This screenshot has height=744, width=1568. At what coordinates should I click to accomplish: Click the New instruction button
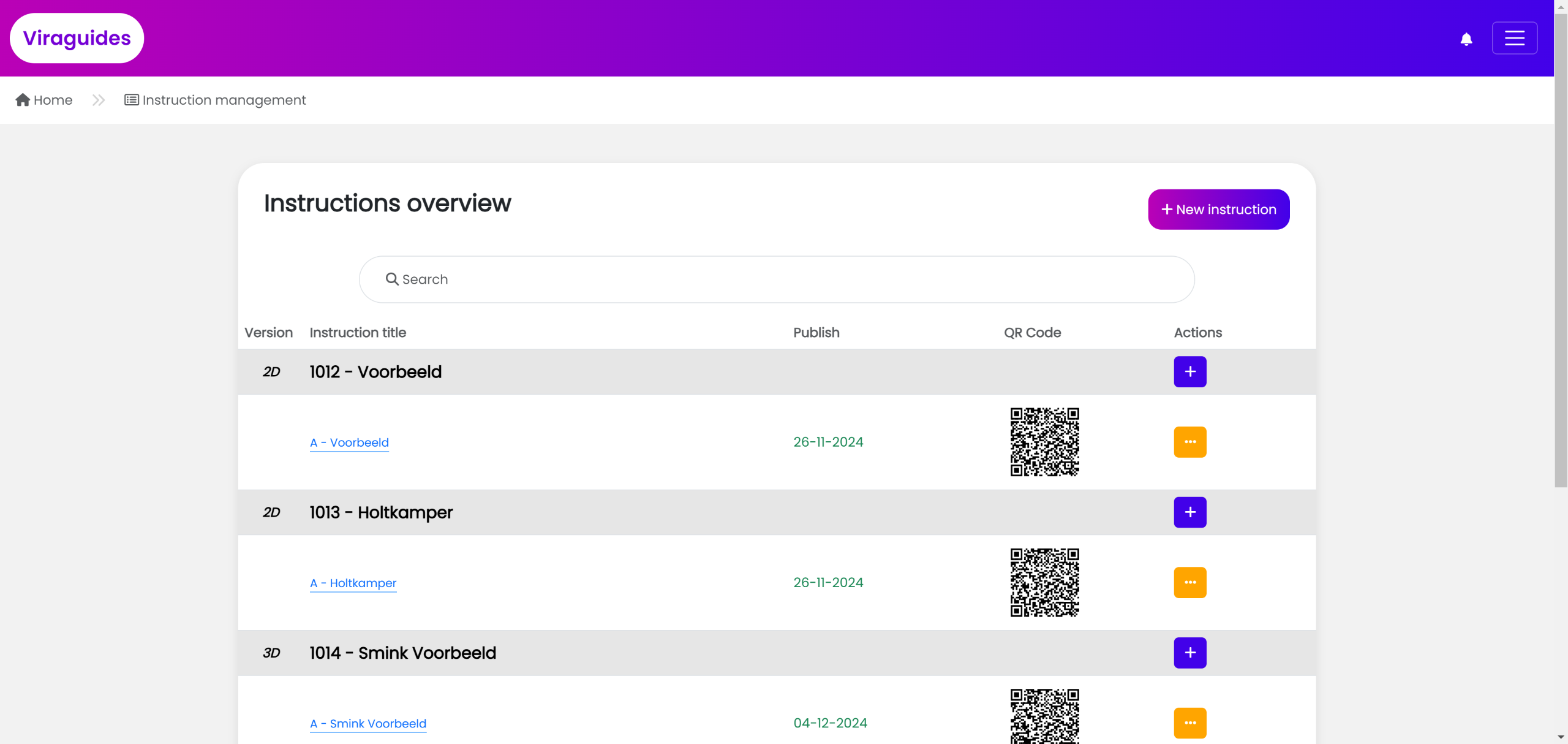pos(1218,210)
